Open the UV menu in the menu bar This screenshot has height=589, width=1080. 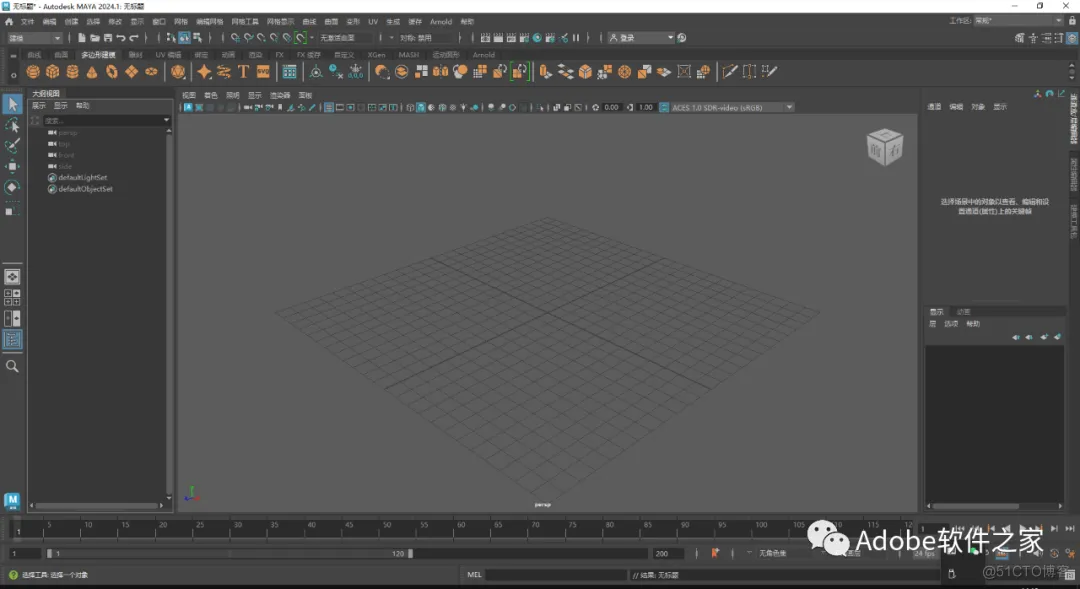(373, 21)
